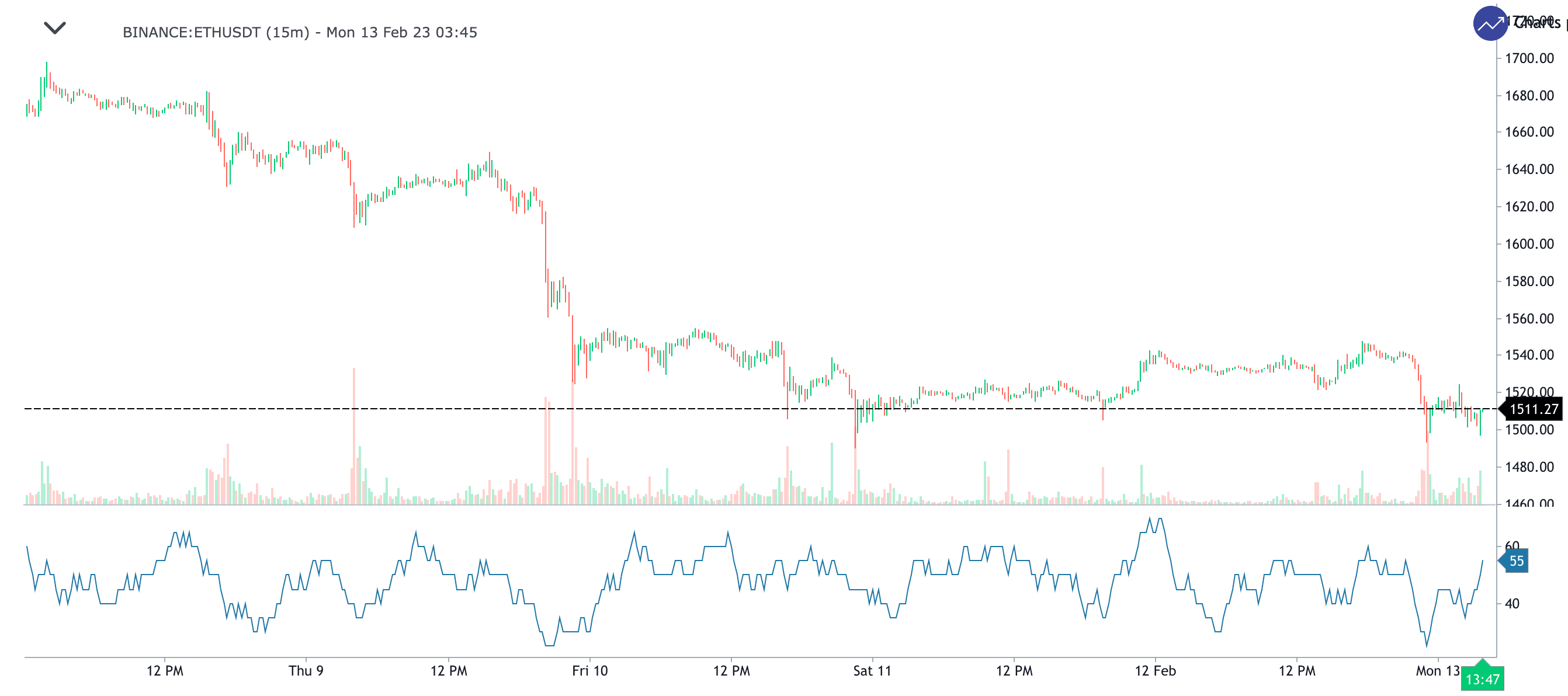Click the green 13:47 countdown timer badge
Viewport: 1568px width, 696px height.
coord(1482,679)
